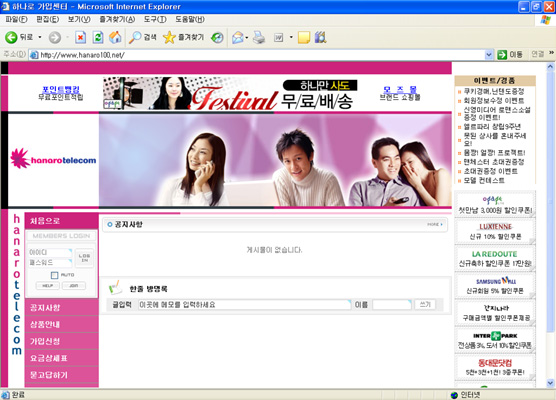Open the 편집(E) menu

pos(48,20)
